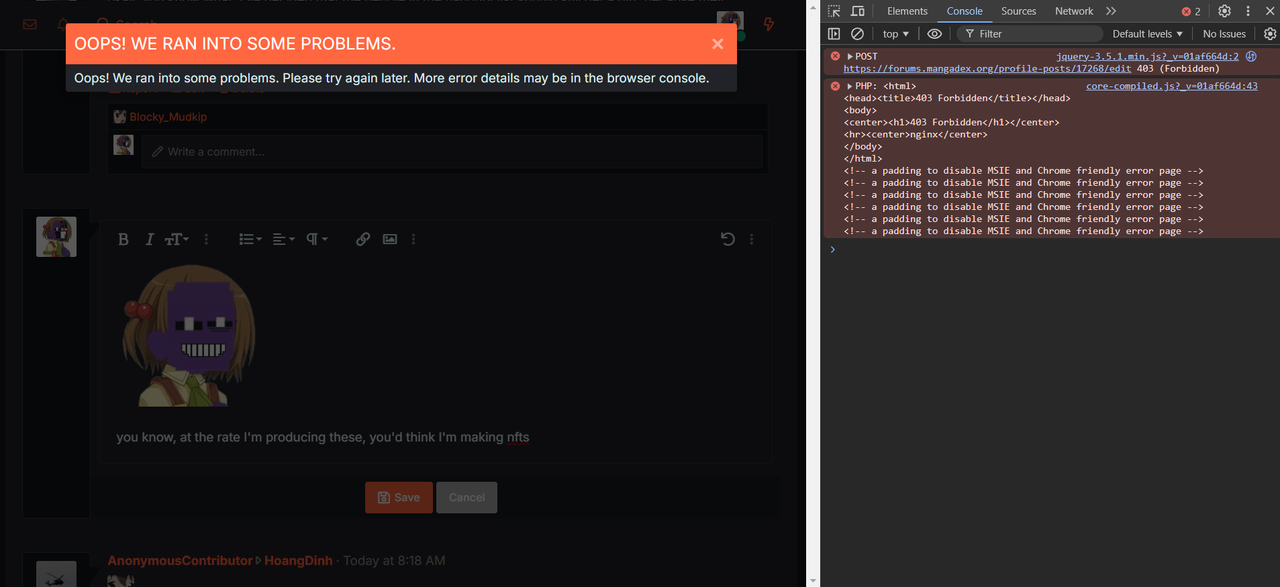Viewport: 1280px width, 587px height.
Task: Save the edited profile post
Action: (398, 497)
